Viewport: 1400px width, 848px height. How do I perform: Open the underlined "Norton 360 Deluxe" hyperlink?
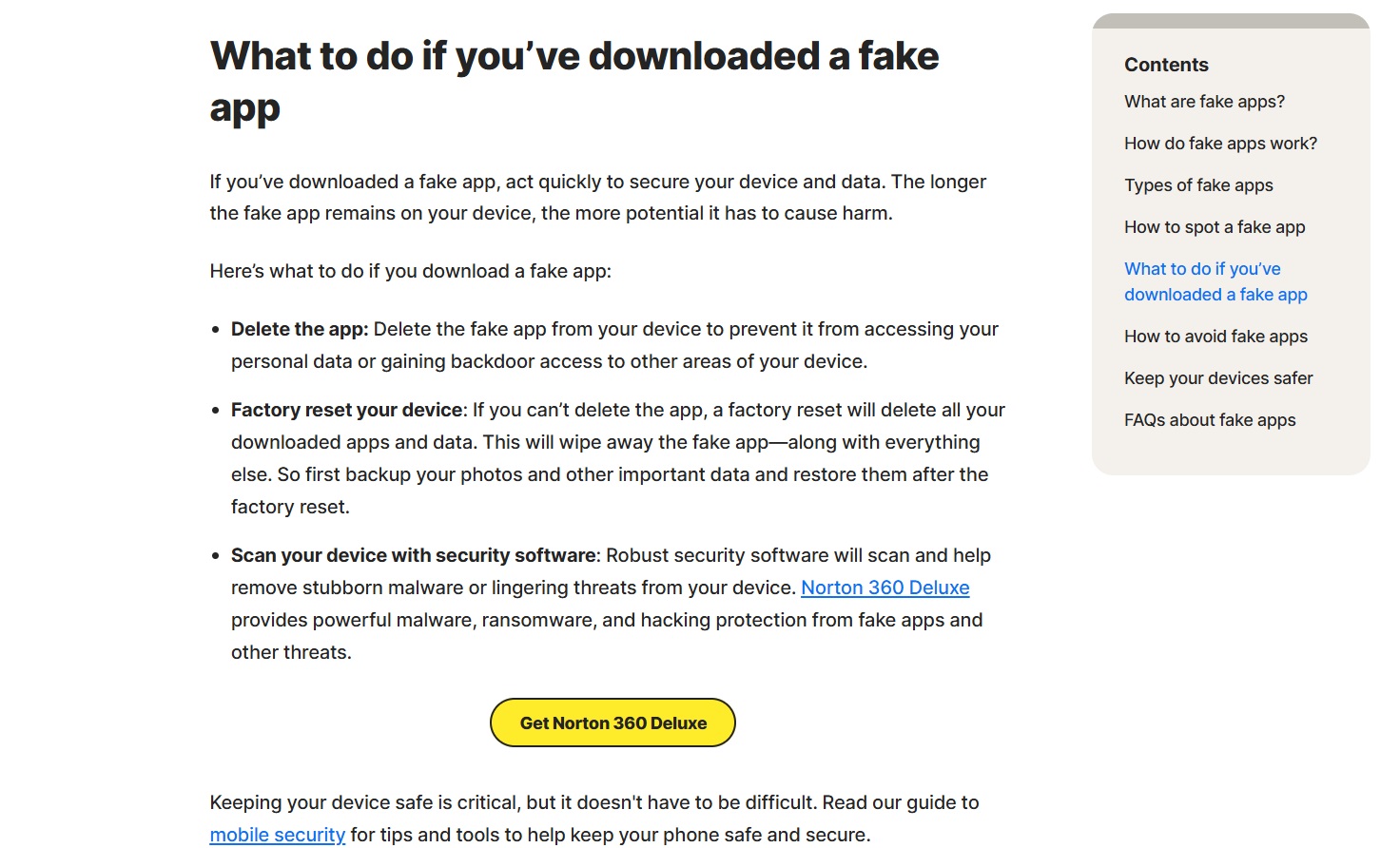coord(884,588)
